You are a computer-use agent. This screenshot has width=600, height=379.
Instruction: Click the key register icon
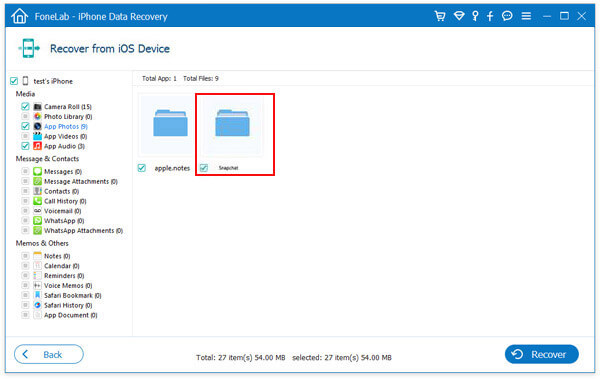475,16
